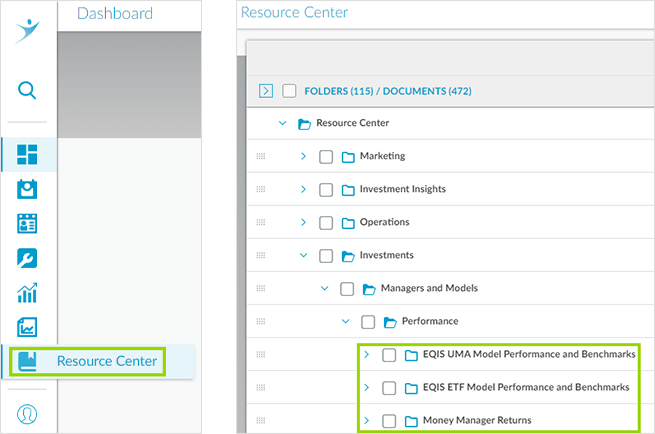Image resolution: width=655 pixels, height=434 pixels.
Task: Click the Marketing folder icon
Action: pos(348,157)
